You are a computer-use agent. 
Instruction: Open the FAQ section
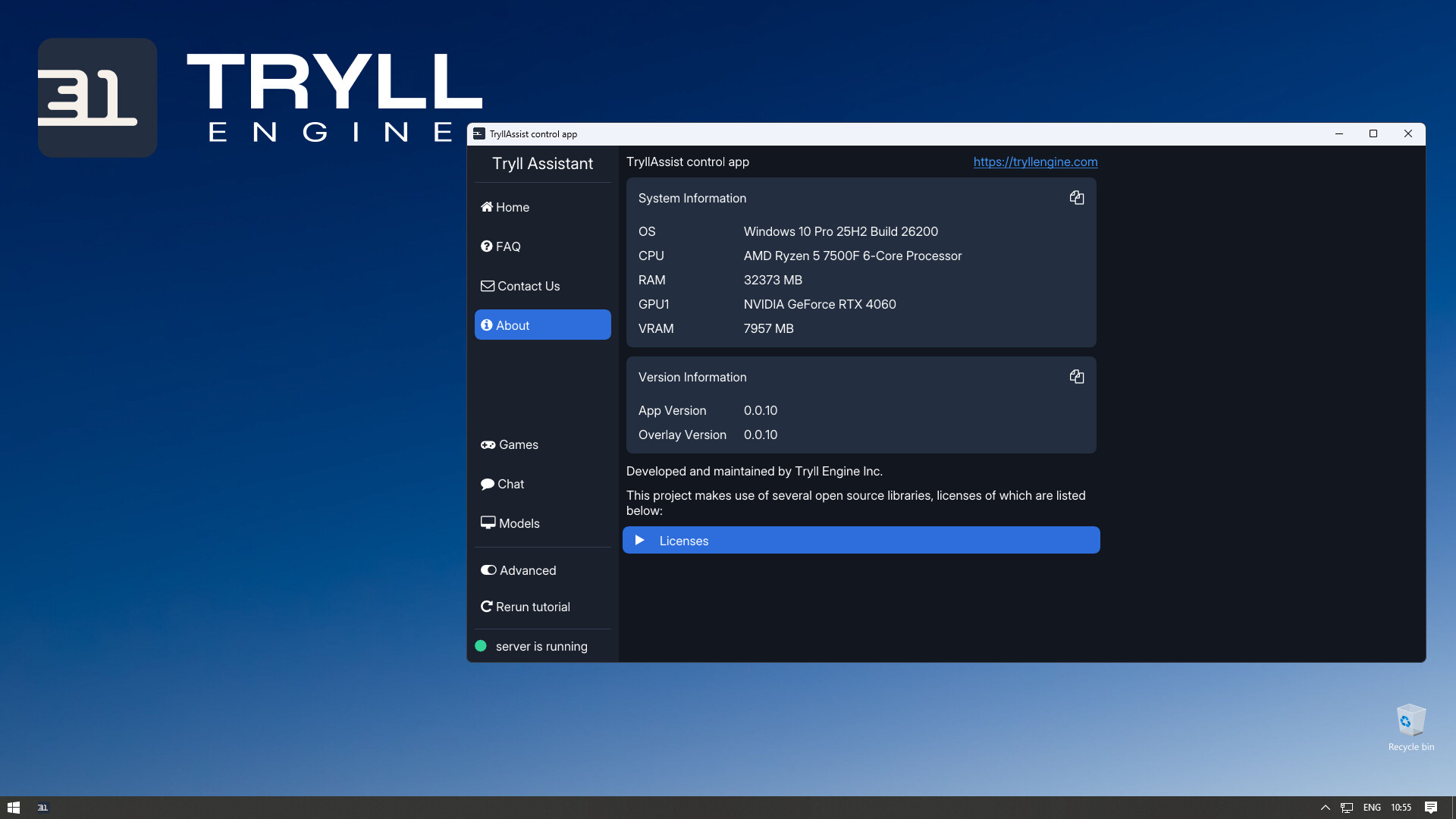click(542, 246)
